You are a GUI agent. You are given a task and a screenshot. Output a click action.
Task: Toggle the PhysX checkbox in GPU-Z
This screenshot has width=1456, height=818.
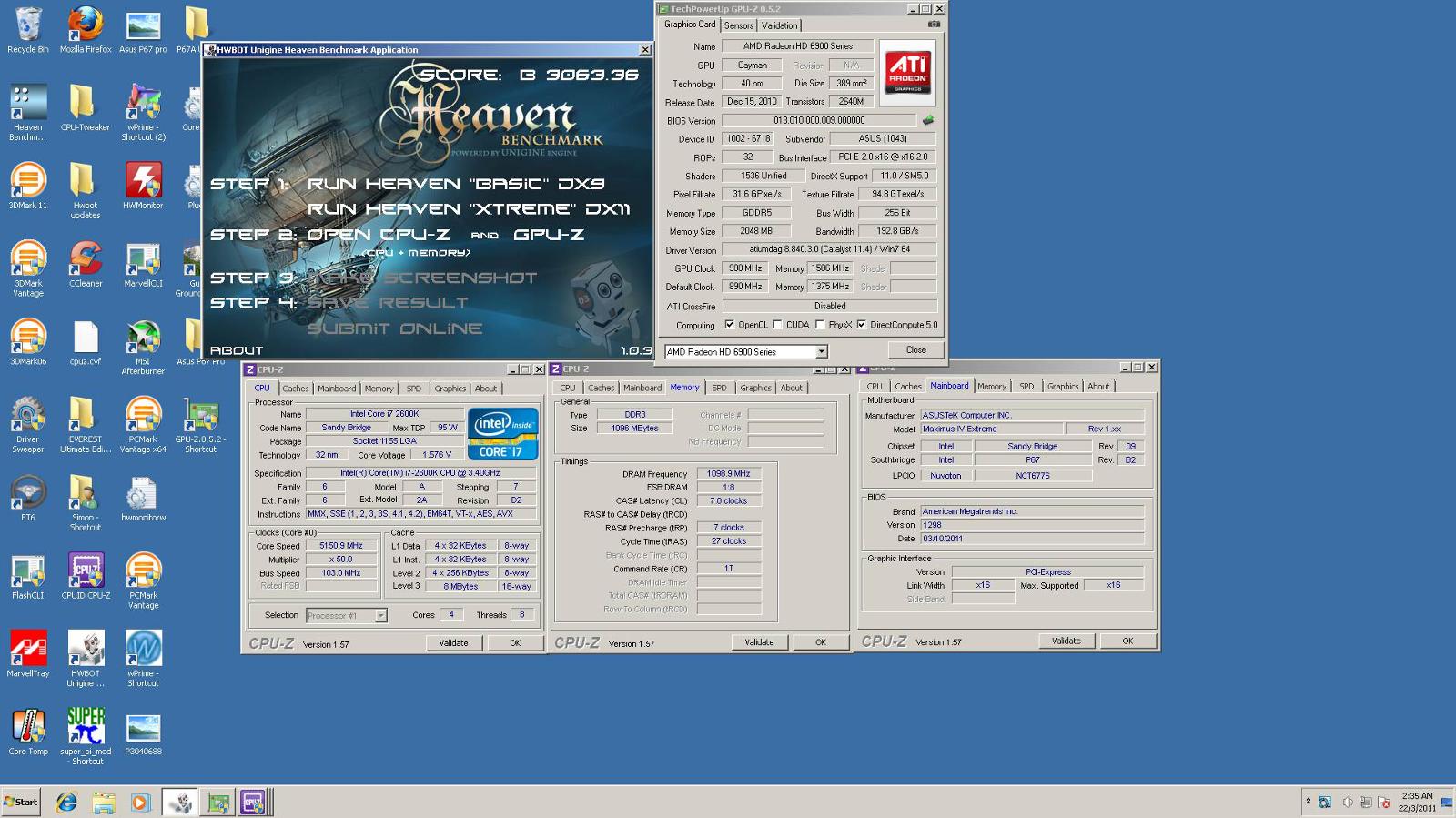pyautogui.click(x=820, y=325)
